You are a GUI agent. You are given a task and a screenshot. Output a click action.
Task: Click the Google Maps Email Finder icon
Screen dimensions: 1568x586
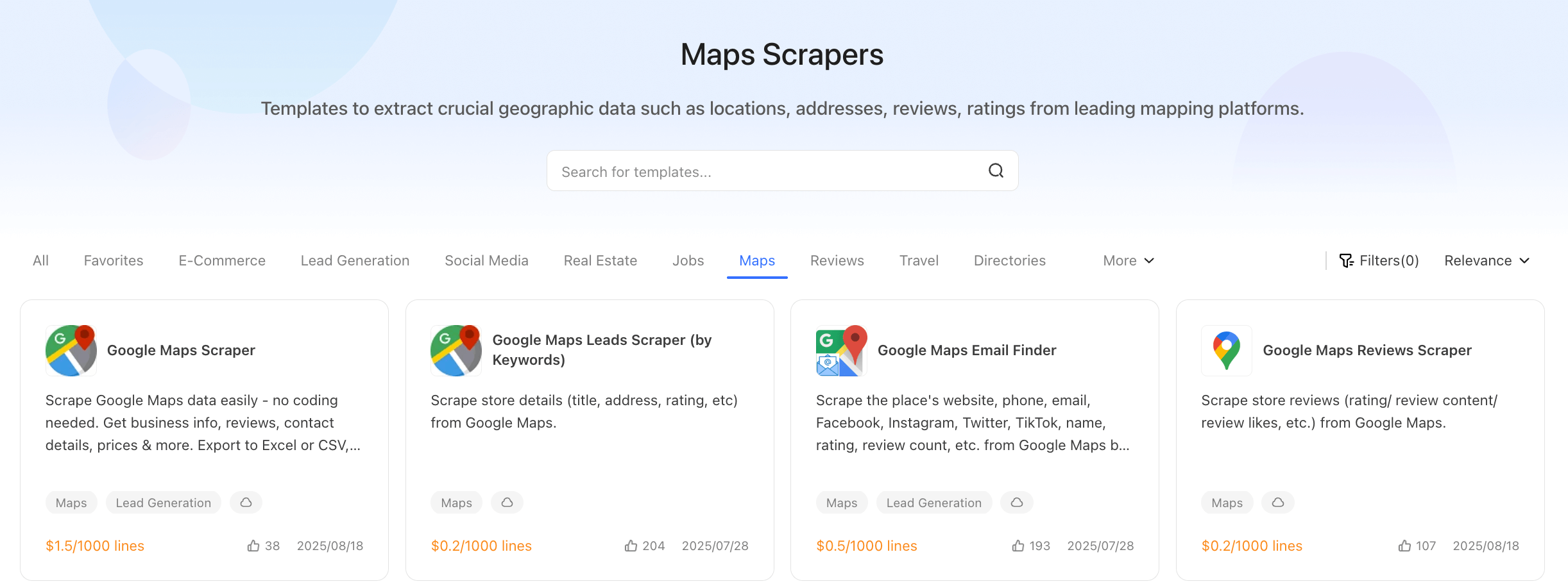click(x=841, y=350)
